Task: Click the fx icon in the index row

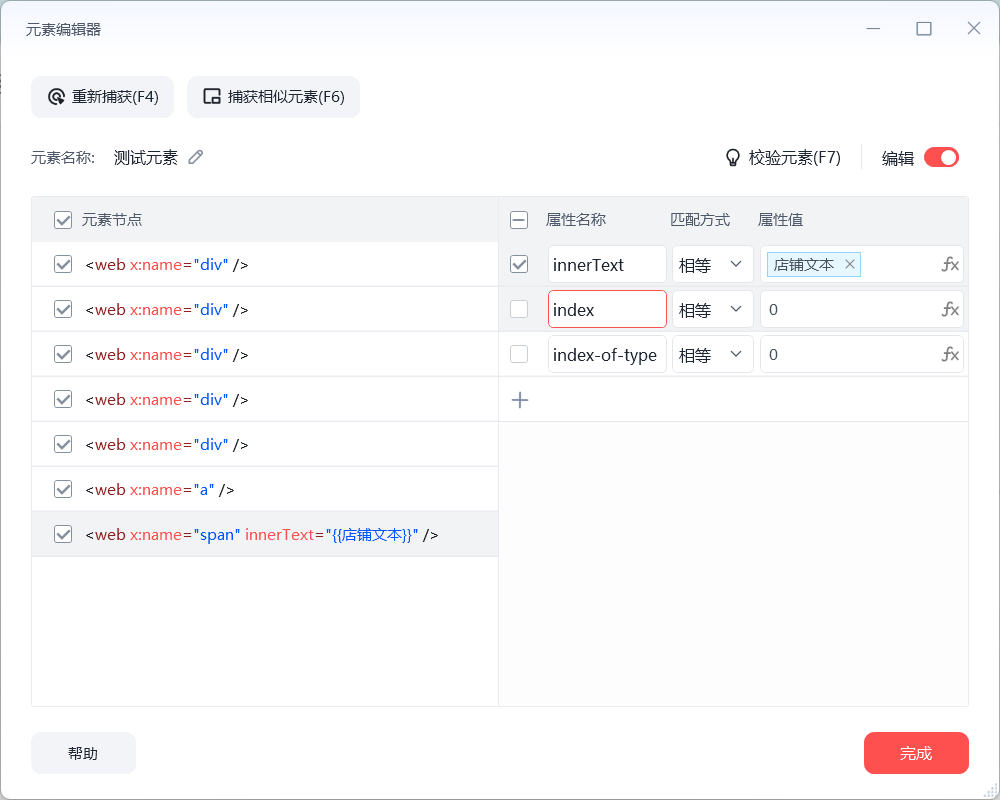Action: 950,310
